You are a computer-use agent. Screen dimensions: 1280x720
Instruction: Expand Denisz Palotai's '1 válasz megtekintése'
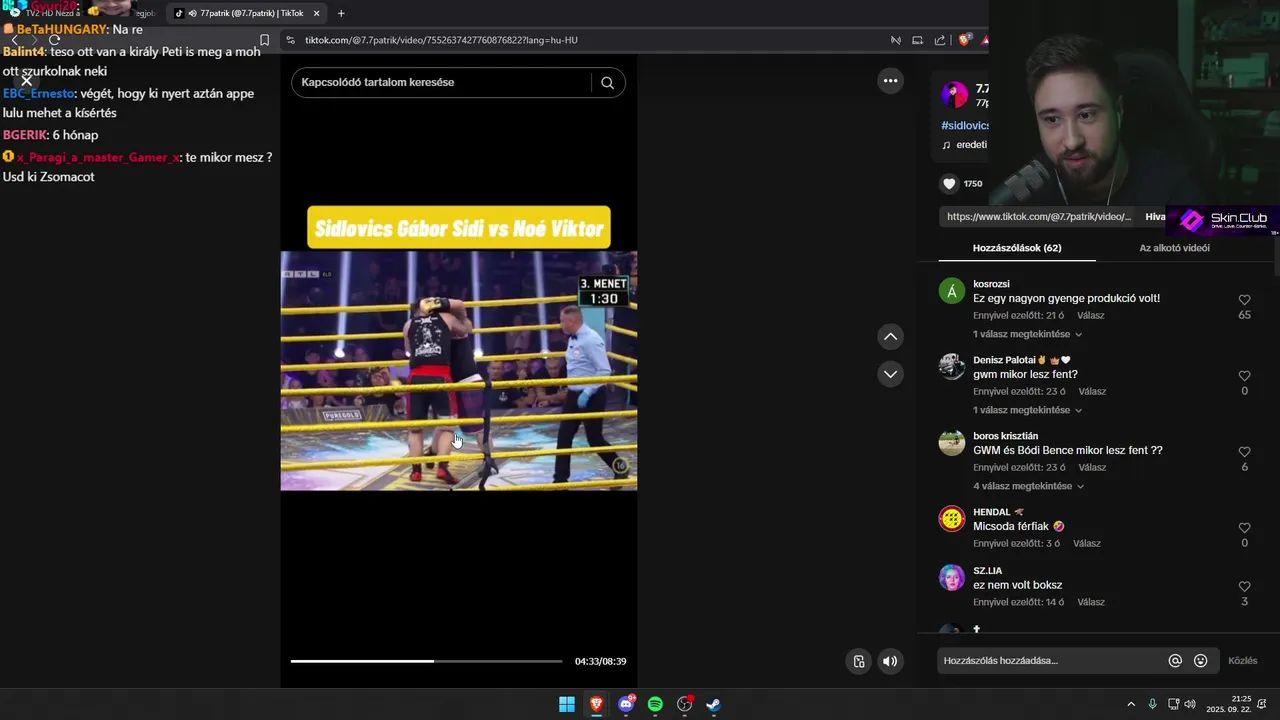point(1027,410)
